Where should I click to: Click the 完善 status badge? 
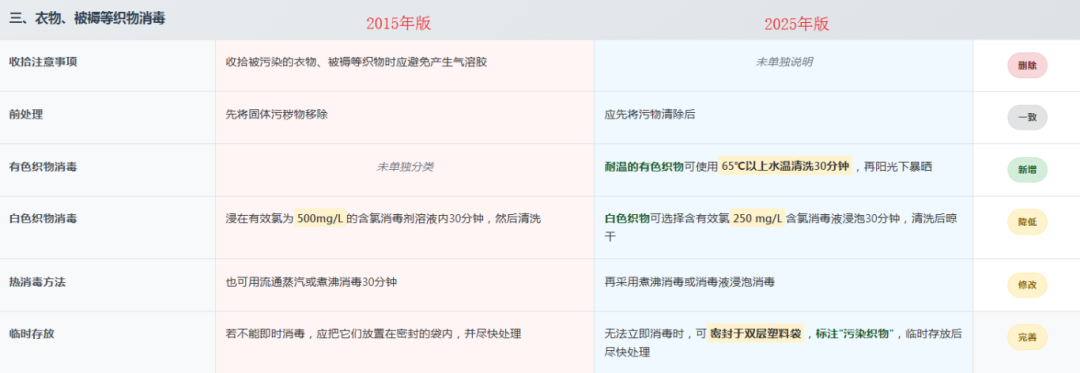[x=1027, y=337]
